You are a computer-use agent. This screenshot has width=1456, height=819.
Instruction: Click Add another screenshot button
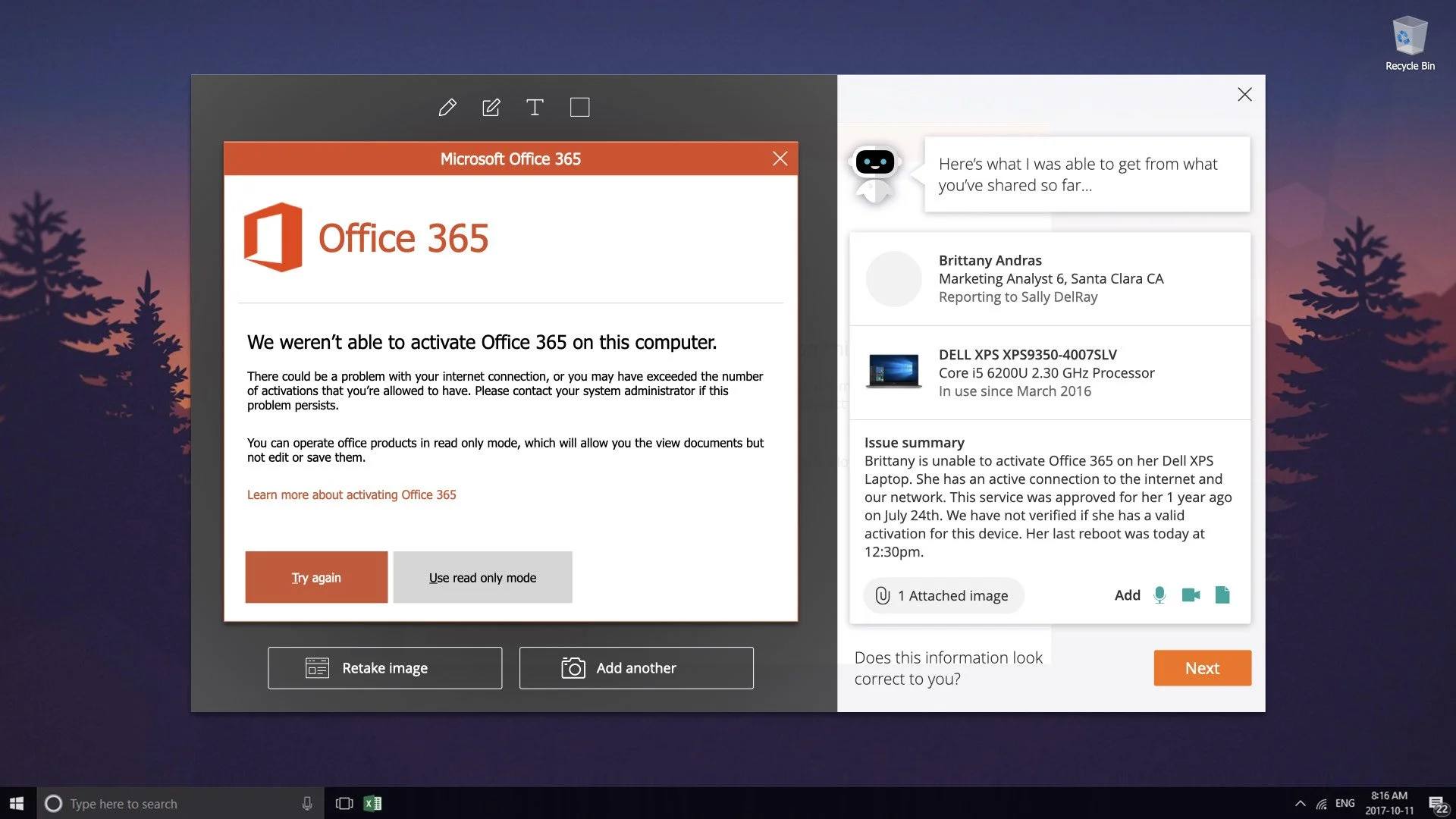coord(635,668)
